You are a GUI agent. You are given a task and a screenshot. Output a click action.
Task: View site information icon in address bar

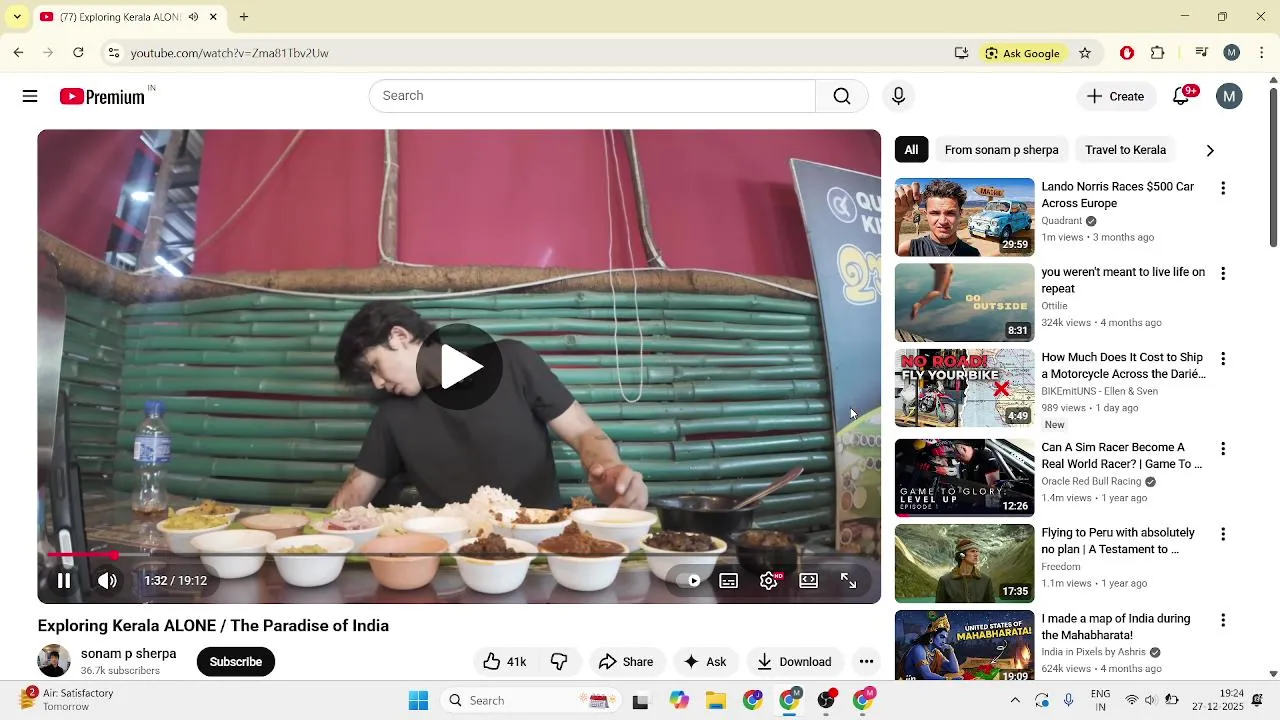coord(114,53)
